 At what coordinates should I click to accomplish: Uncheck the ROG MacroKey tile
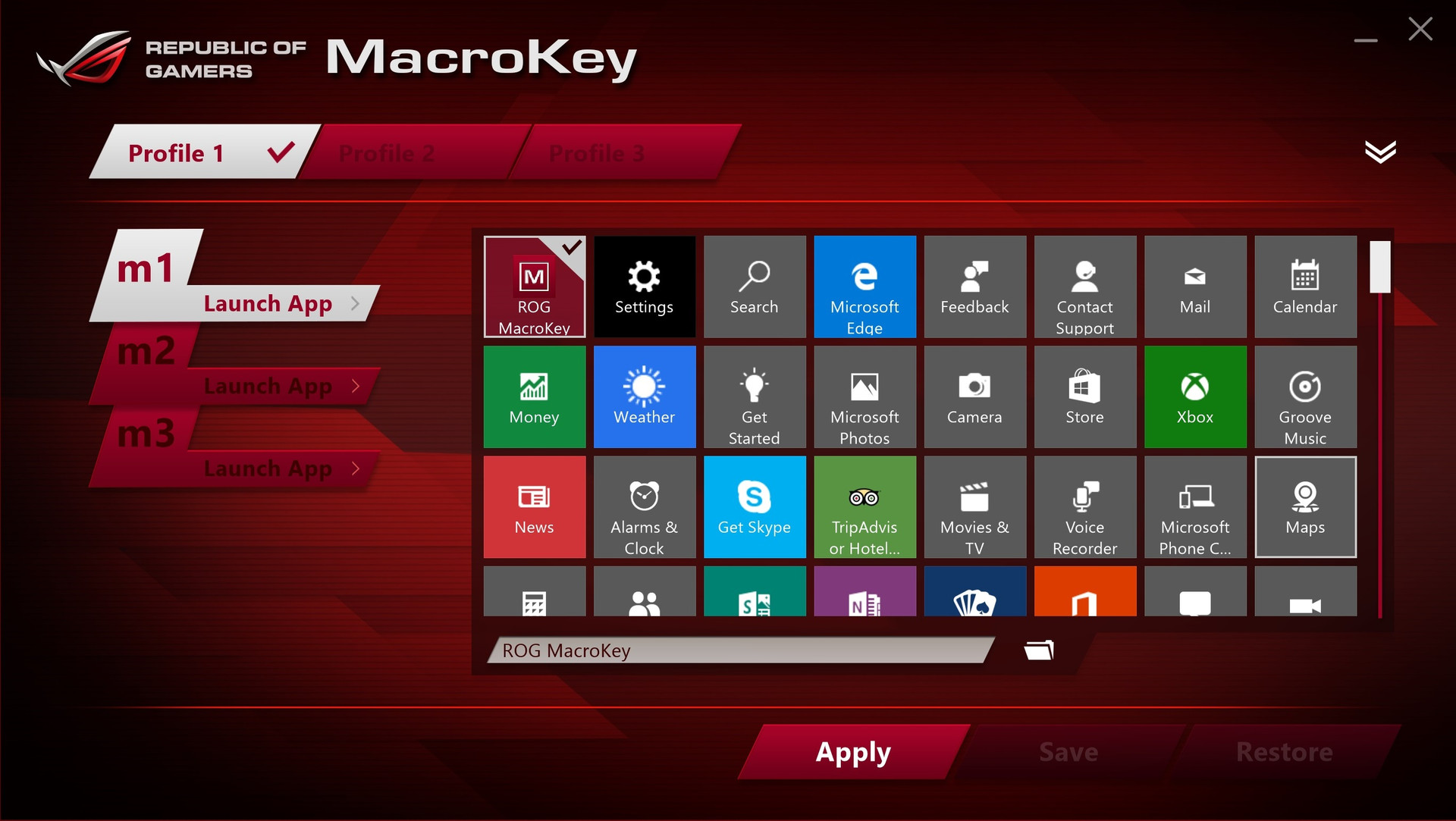(x=534, y=287)
